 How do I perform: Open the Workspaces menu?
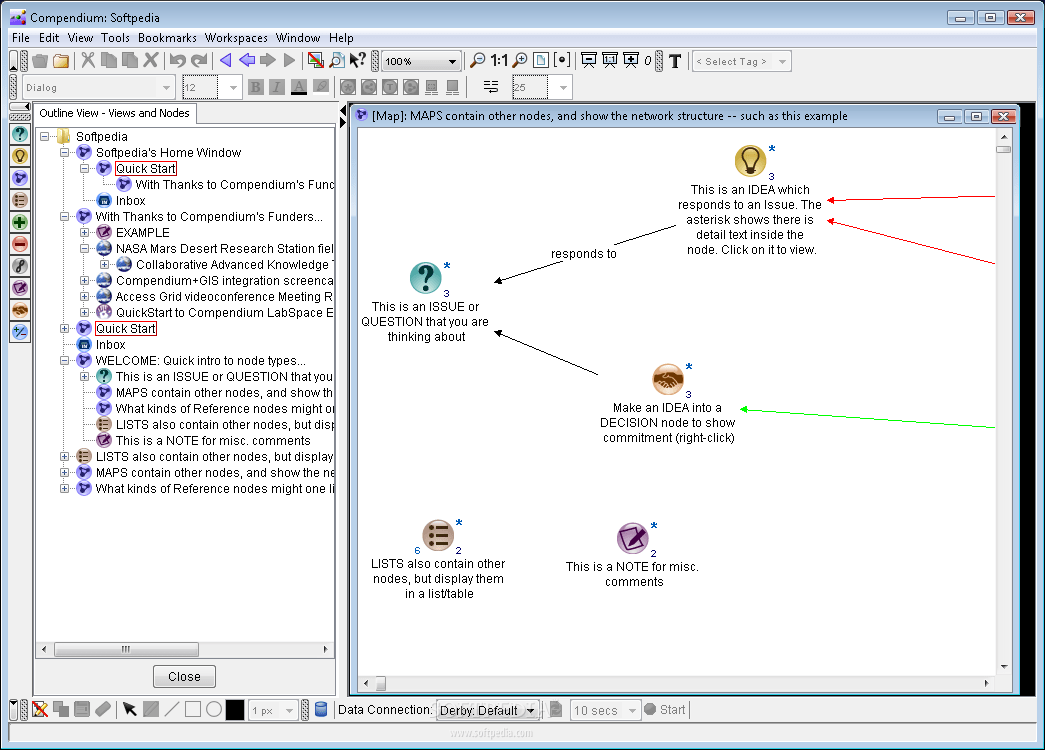[x=236, y=38]
